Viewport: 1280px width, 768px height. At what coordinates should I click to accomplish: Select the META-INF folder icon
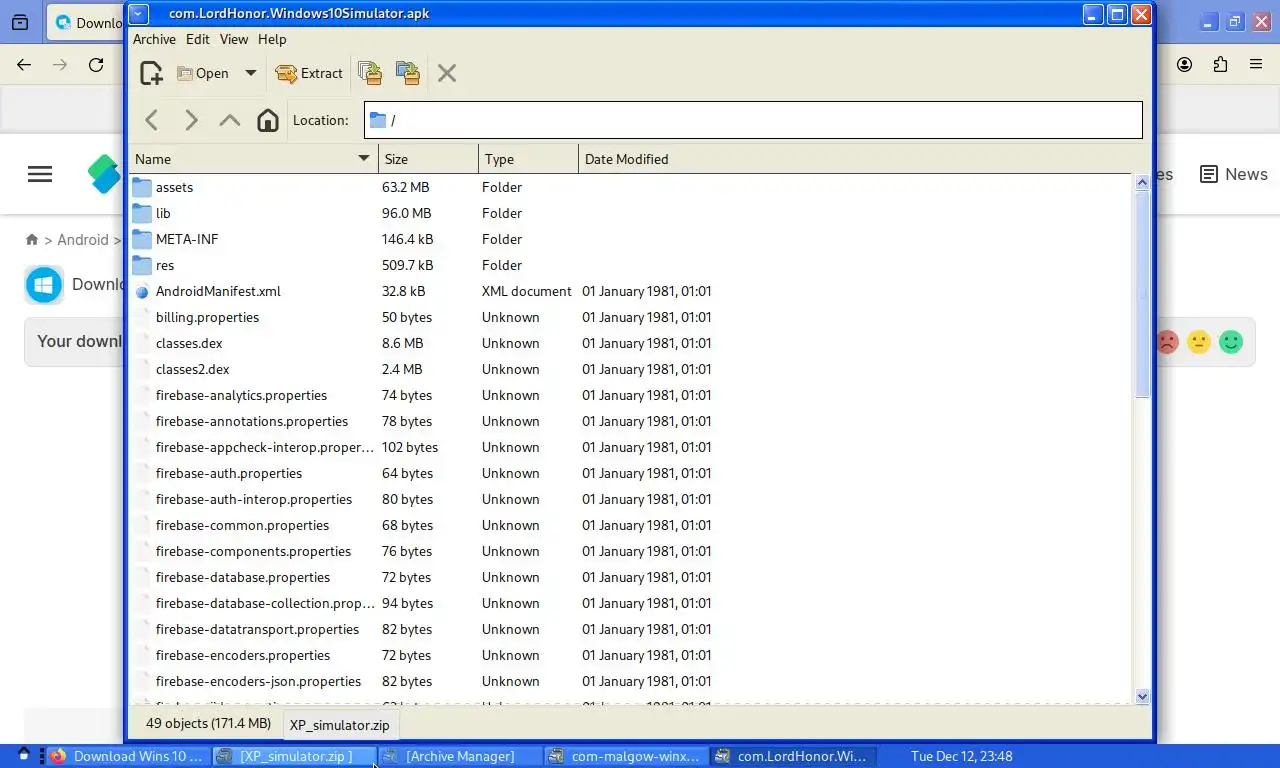(x=142, y=239)
